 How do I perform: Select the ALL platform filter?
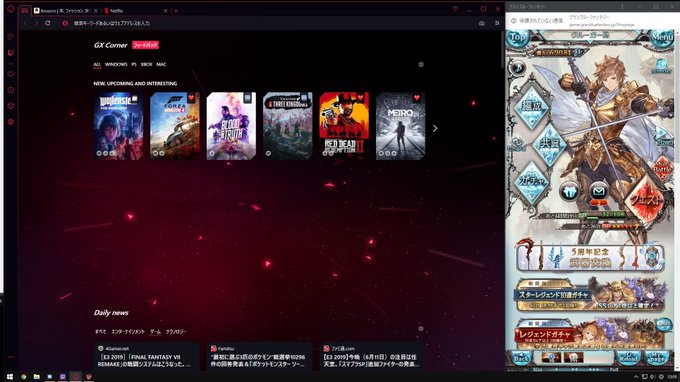(97, 64)
